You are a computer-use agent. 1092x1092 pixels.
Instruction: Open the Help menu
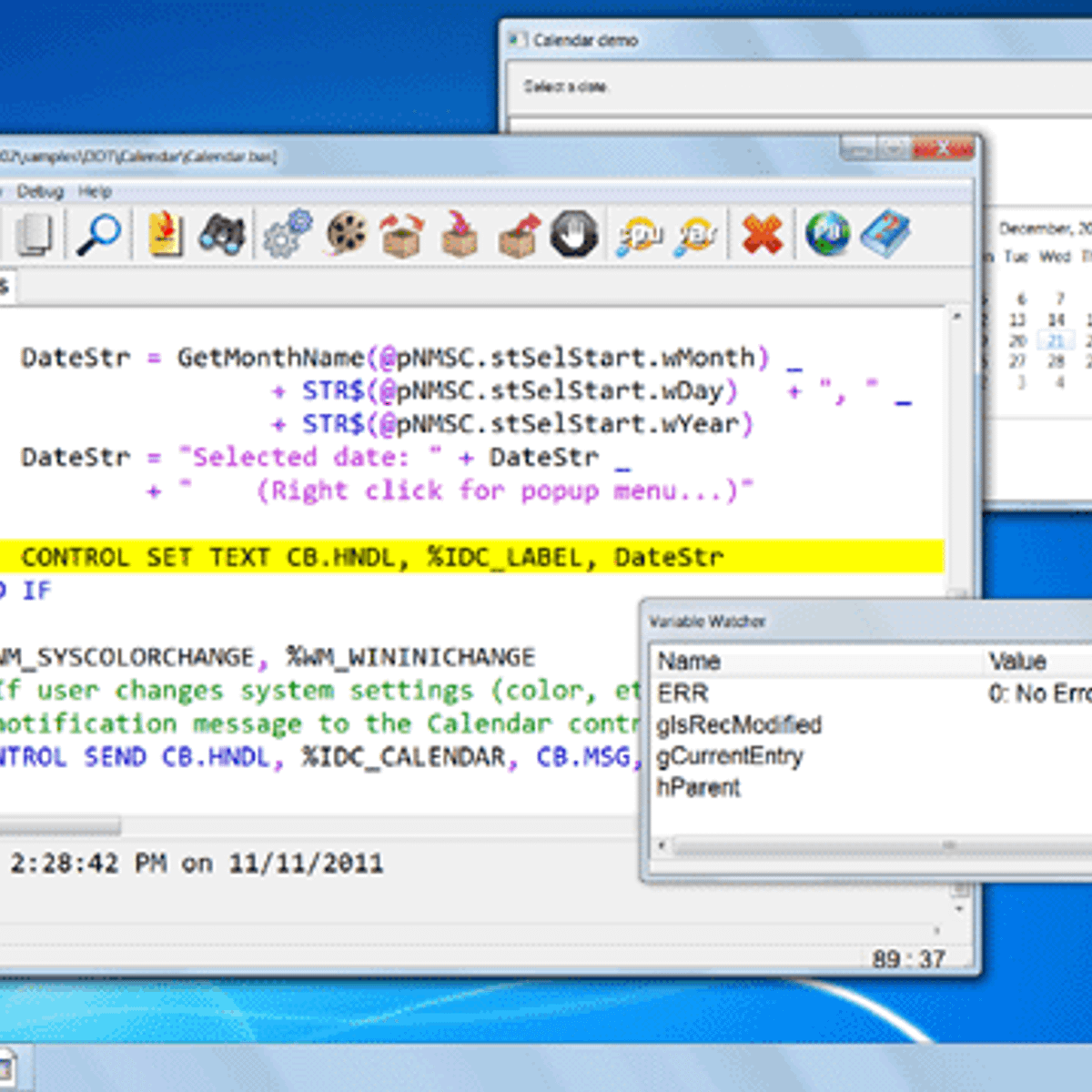coord(95,191)
